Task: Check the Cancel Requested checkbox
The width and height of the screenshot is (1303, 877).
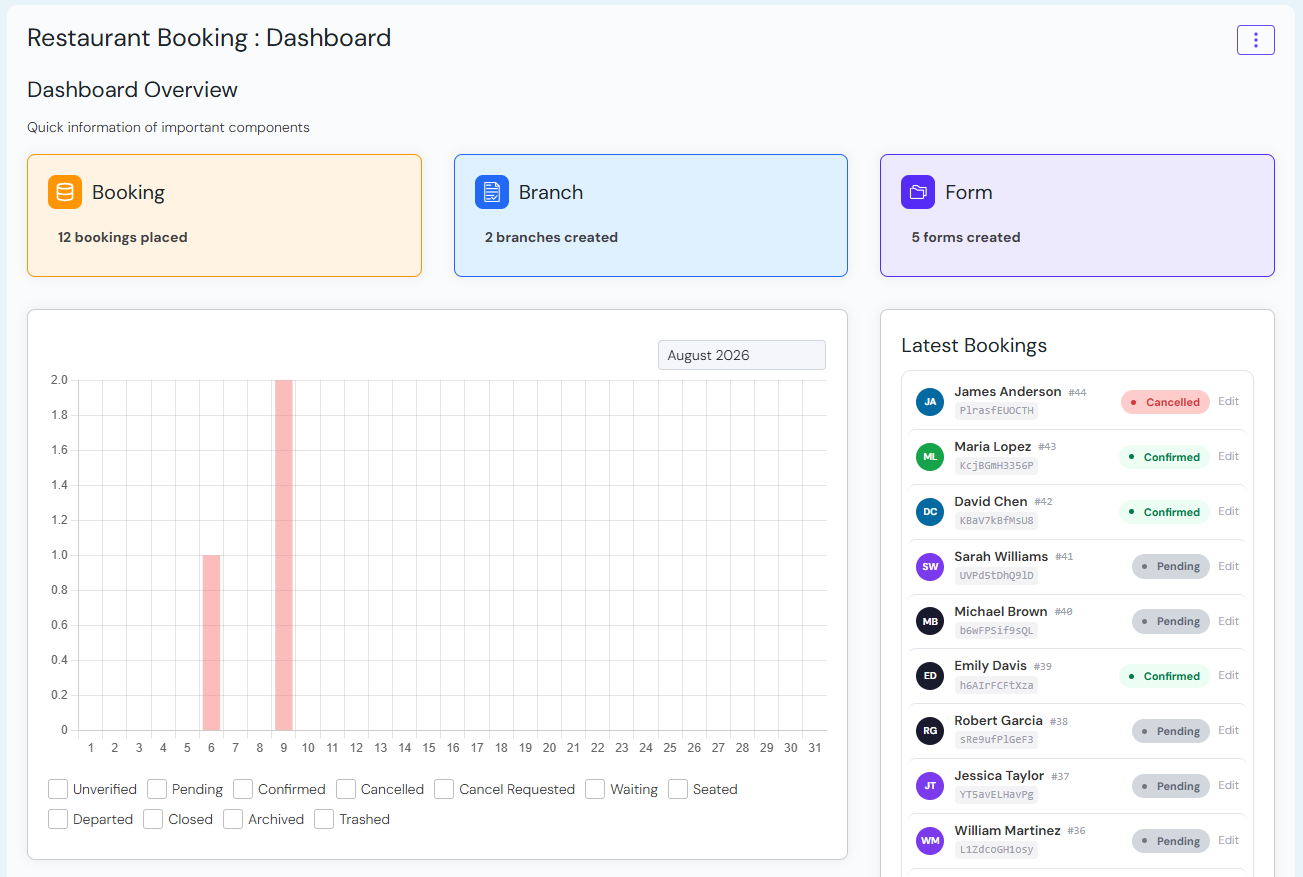Action: [x=444, y=789]
